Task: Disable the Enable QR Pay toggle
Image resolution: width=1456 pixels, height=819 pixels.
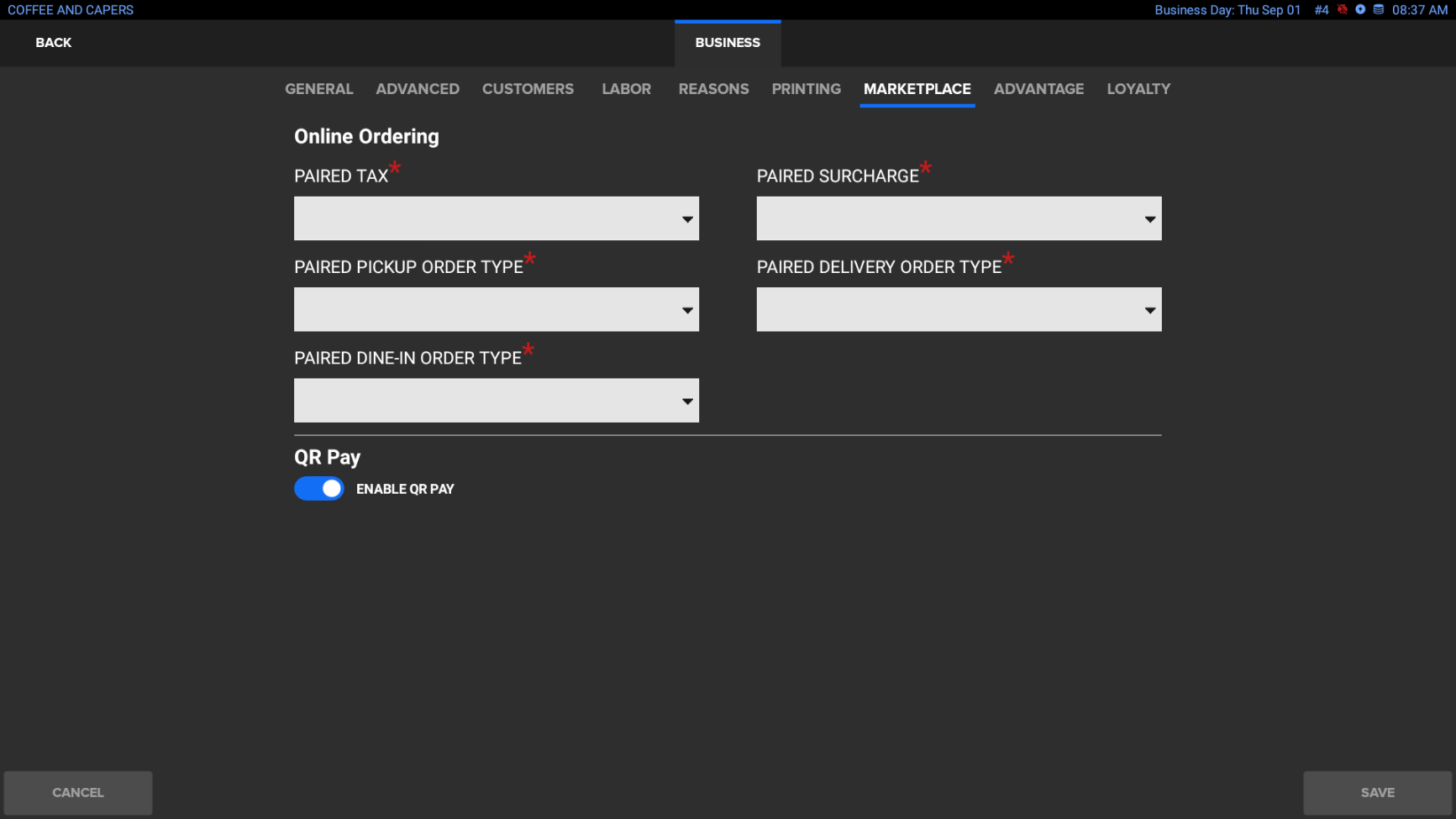Action: pos(319,489)
